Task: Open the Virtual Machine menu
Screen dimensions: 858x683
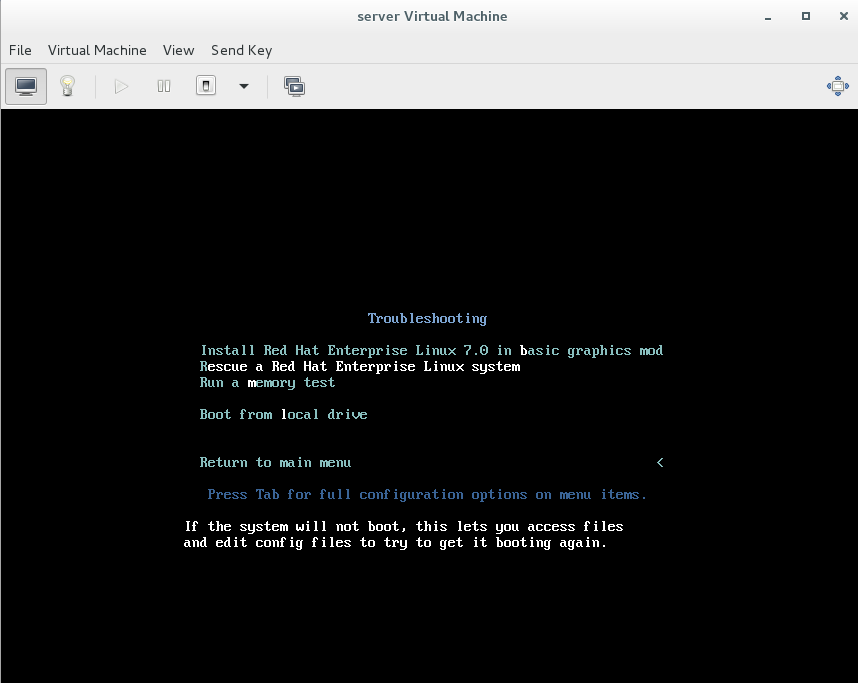Action: pos(97,50)
